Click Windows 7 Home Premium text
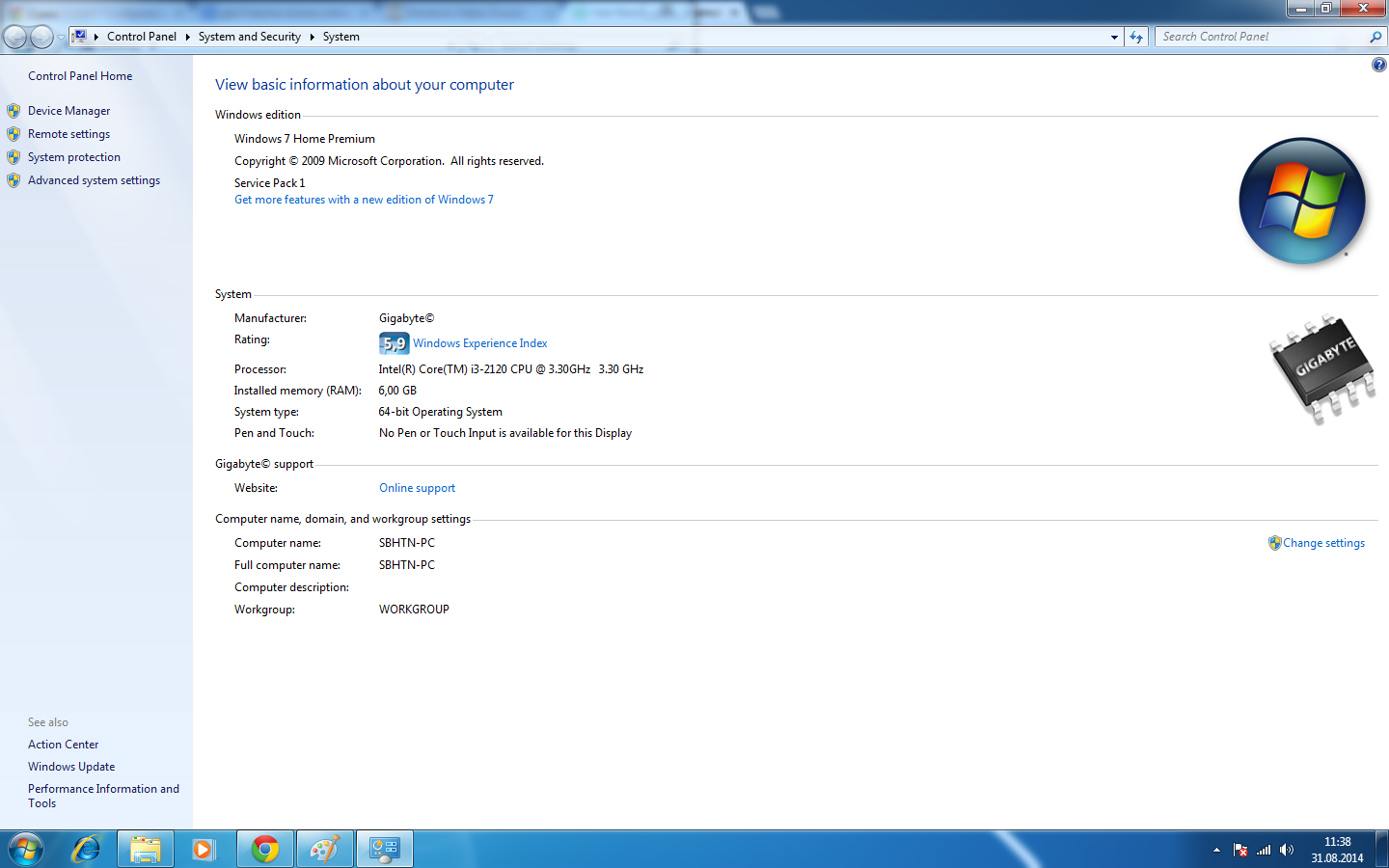1389x868 pixels. (x=305, y=139)
